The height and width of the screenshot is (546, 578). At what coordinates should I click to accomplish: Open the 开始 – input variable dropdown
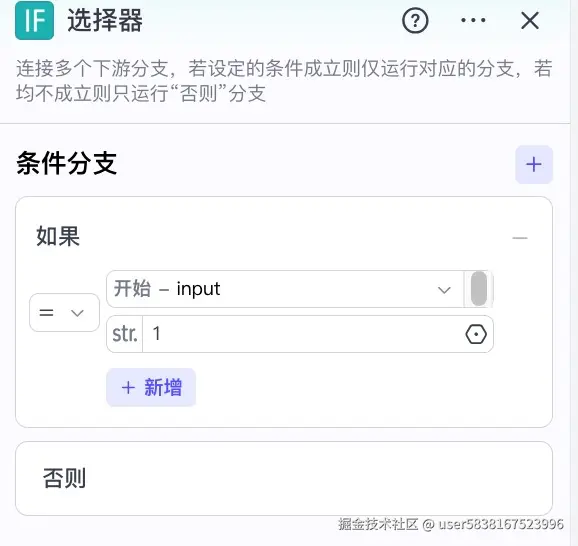click(x=285, y=289)
